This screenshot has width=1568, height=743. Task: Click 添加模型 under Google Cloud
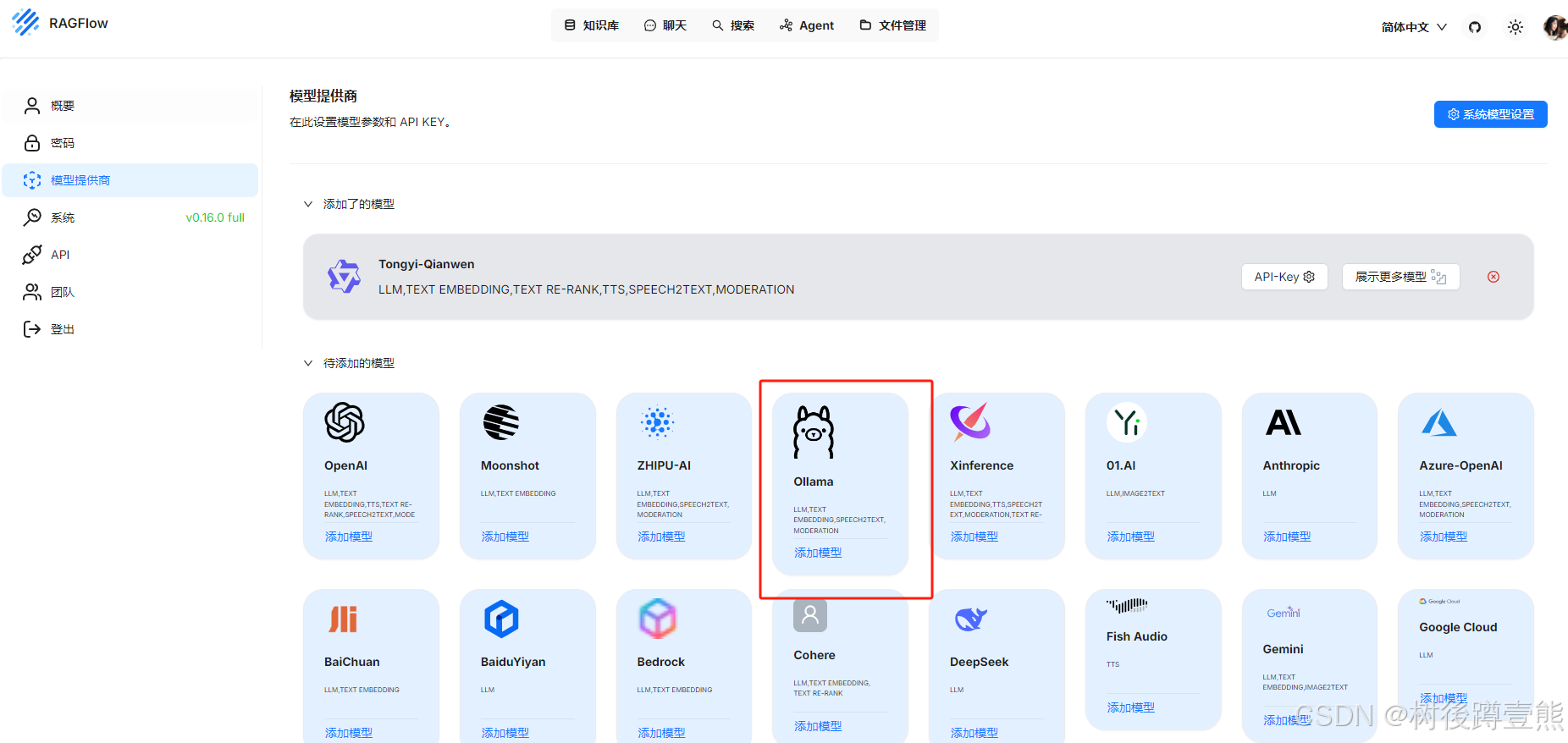pyautogui.click(x=1444, y=698)
